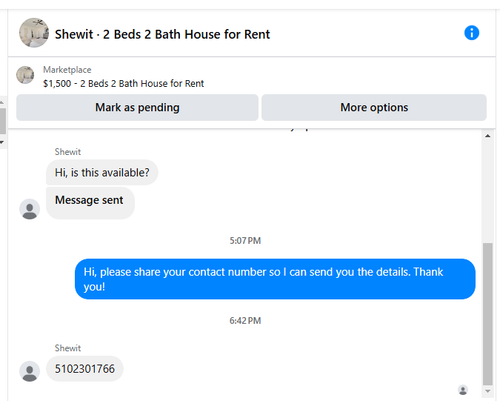500x401 pixels.
Task: Select the 'Hi, is this available?' message
Action: tap(102, 172)
